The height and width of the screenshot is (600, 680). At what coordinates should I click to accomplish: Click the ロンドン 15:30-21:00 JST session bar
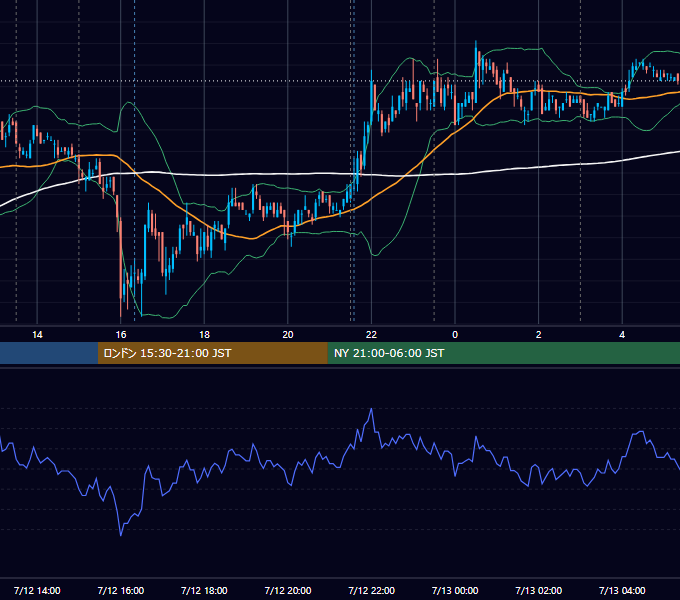click(212, 353)
